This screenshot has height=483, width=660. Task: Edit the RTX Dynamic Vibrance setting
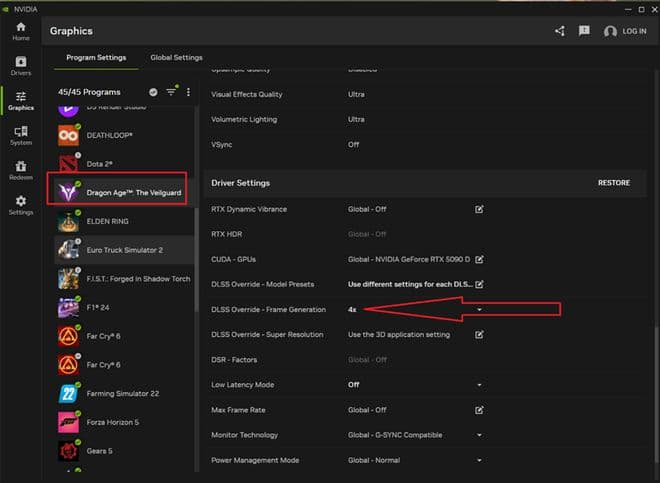pos(479,209)
